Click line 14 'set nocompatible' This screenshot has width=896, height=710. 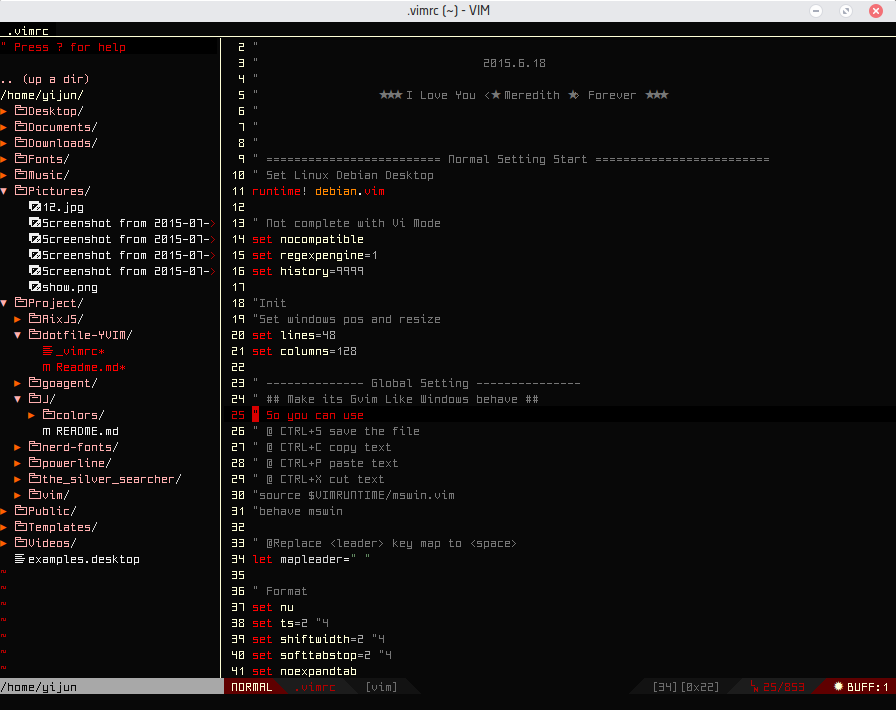[308, 239]
